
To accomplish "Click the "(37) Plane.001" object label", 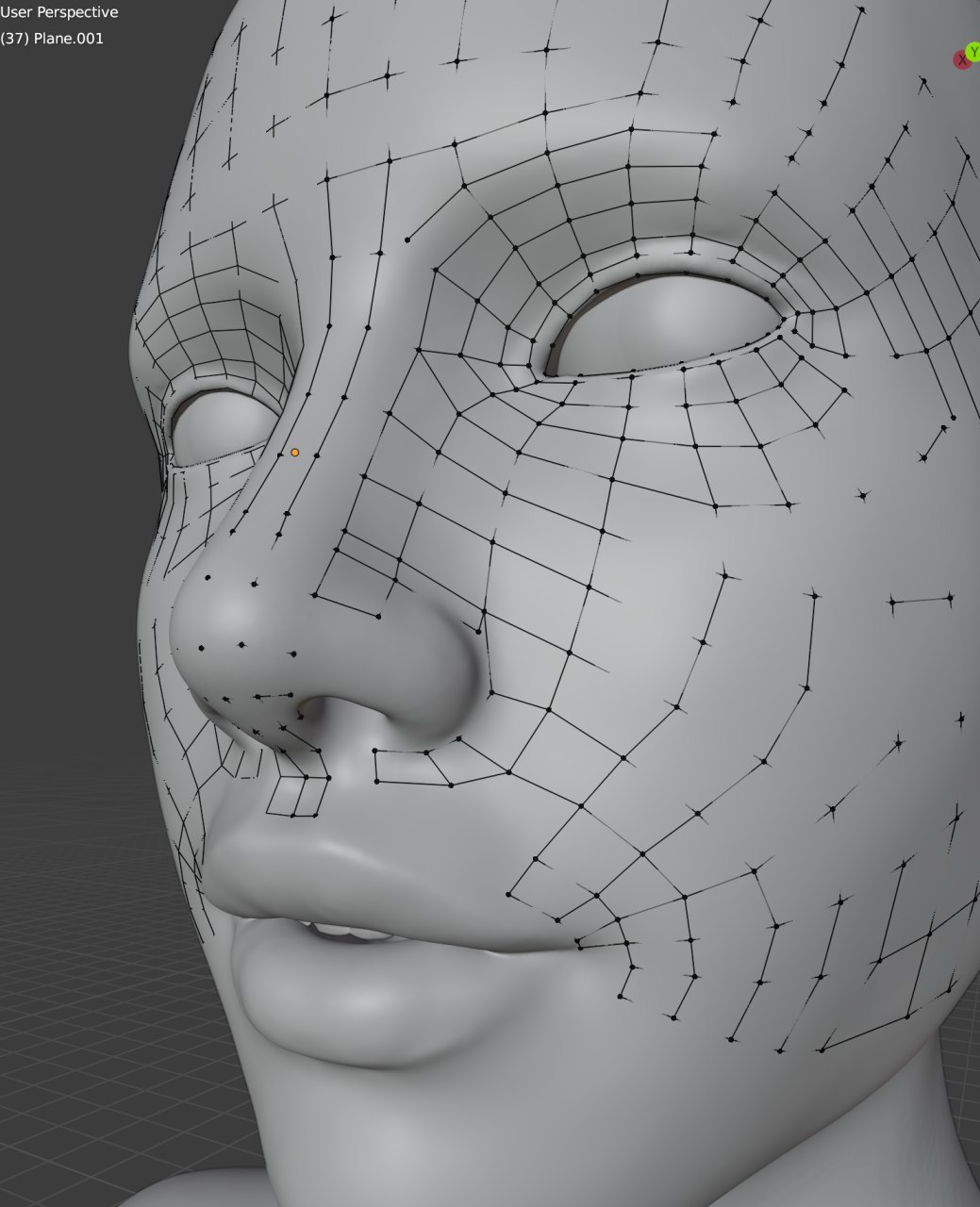I will pyautogui.click(x=52, y=39).
